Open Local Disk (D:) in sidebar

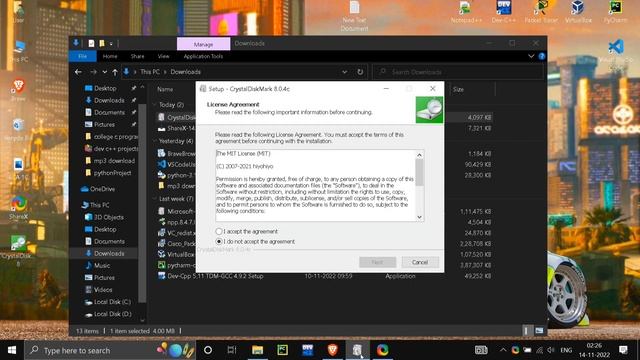113,314
